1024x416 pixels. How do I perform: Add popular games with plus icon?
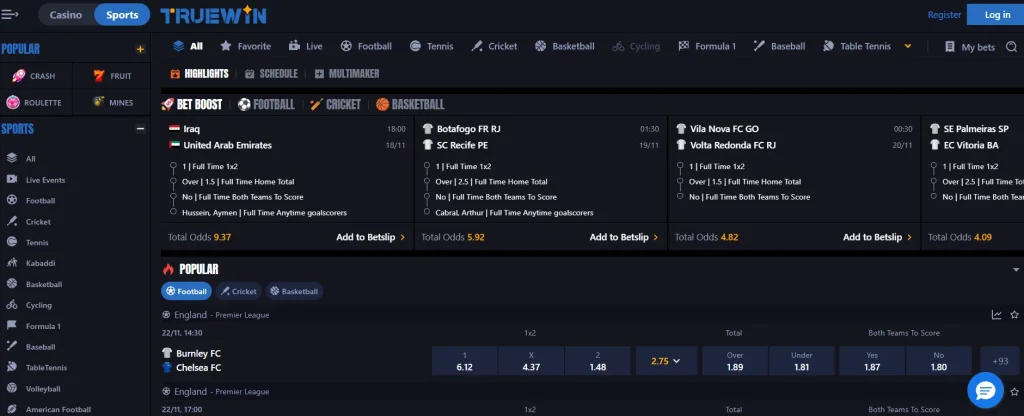click(140, 49)
